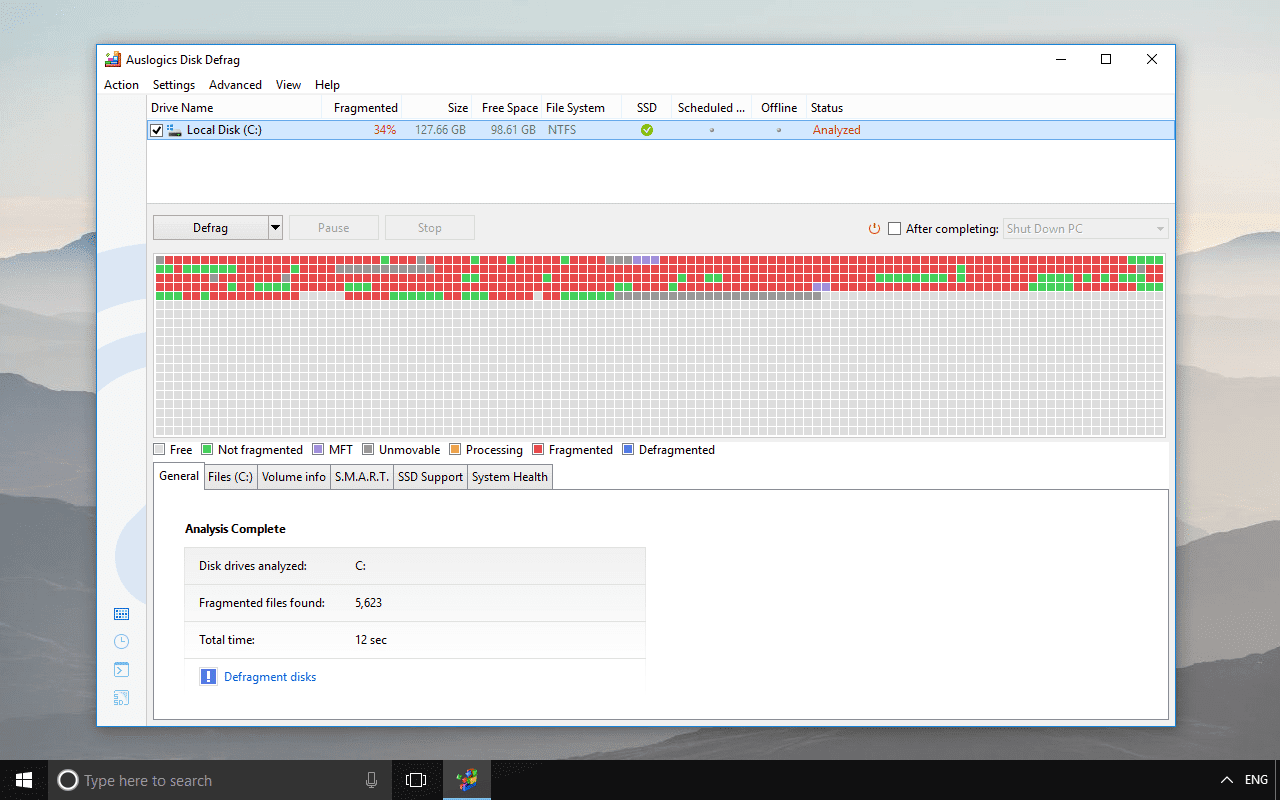1280x800 pixels.
Task: Click the 34% fragmented value
Action: (x=385, y=130)
